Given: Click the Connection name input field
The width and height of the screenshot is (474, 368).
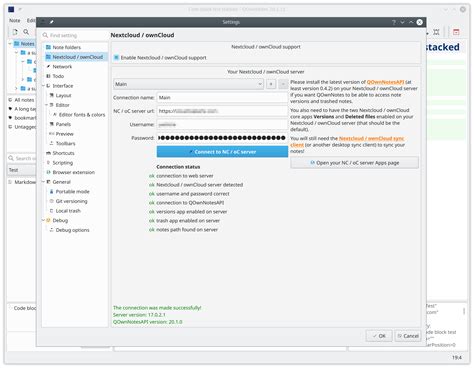Looking at the screenshot, I should (x=222, y=98).
